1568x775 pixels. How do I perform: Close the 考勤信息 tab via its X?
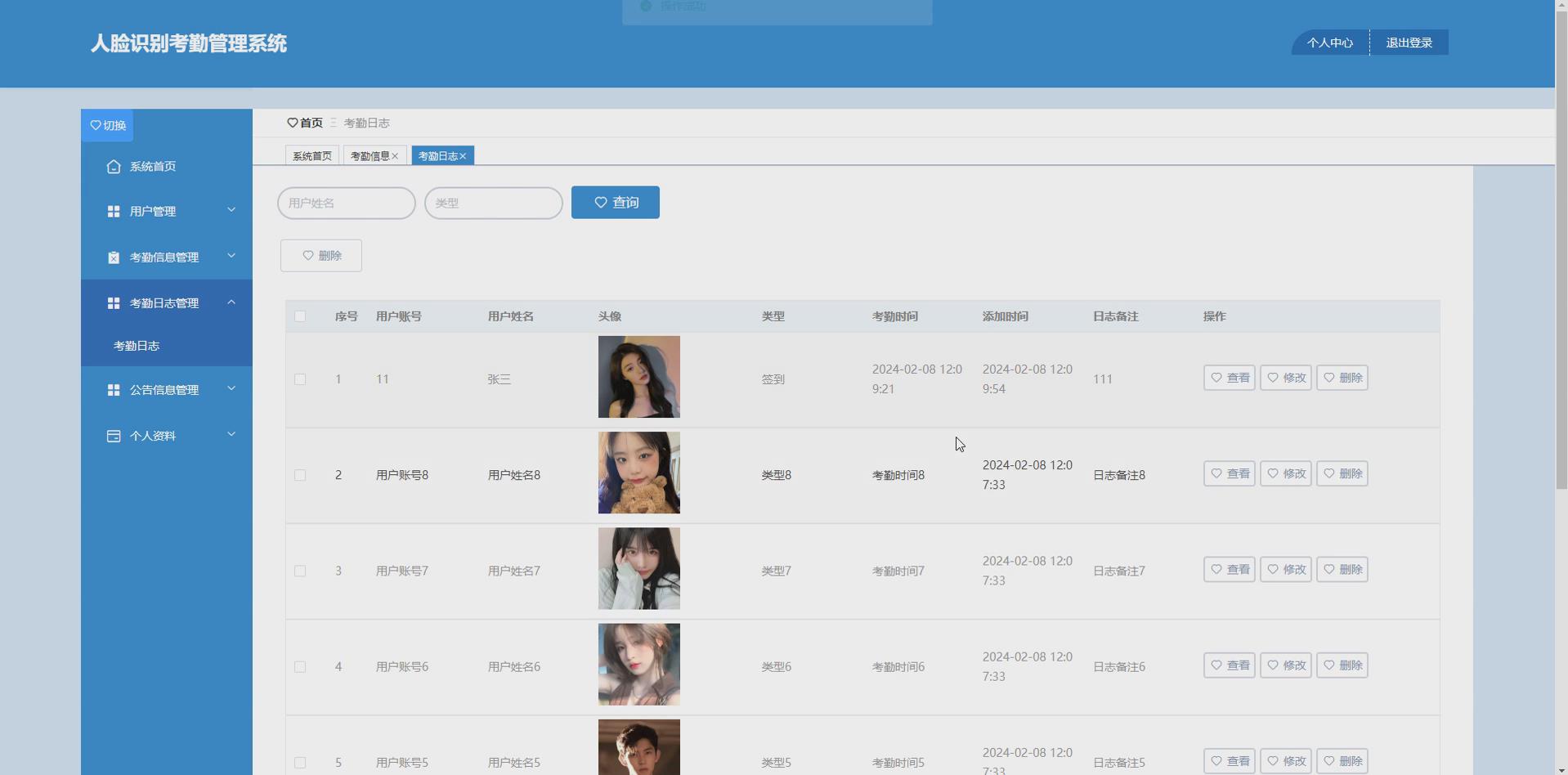[395, 156]
